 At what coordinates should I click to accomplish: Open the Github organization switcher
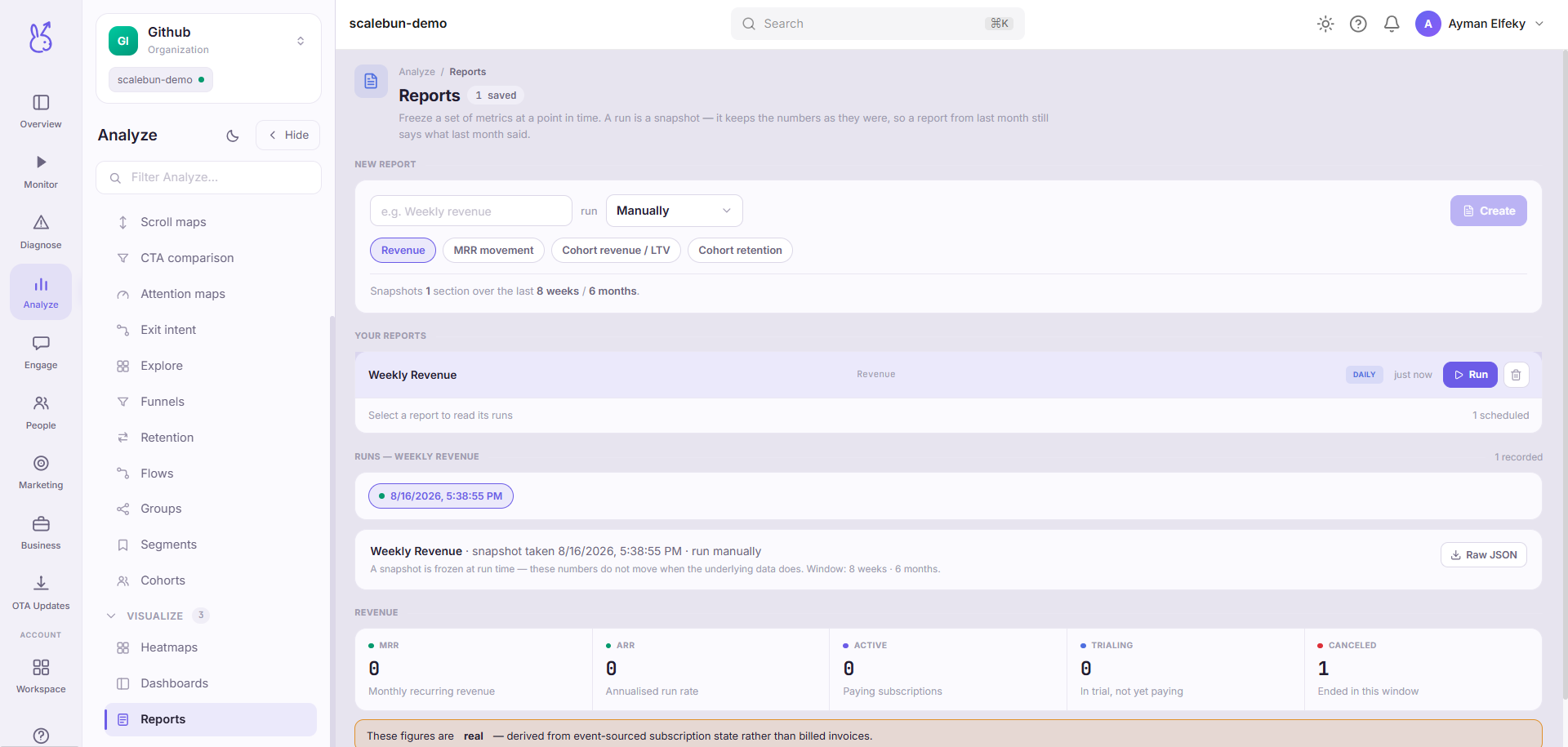point(208,41)
